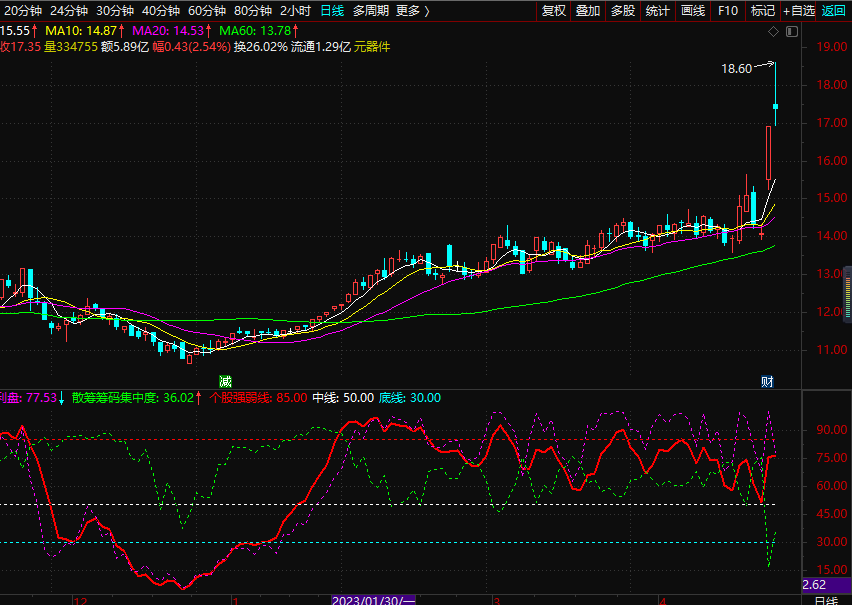Click the 元器件 sector link

click(x=372, y=46)
